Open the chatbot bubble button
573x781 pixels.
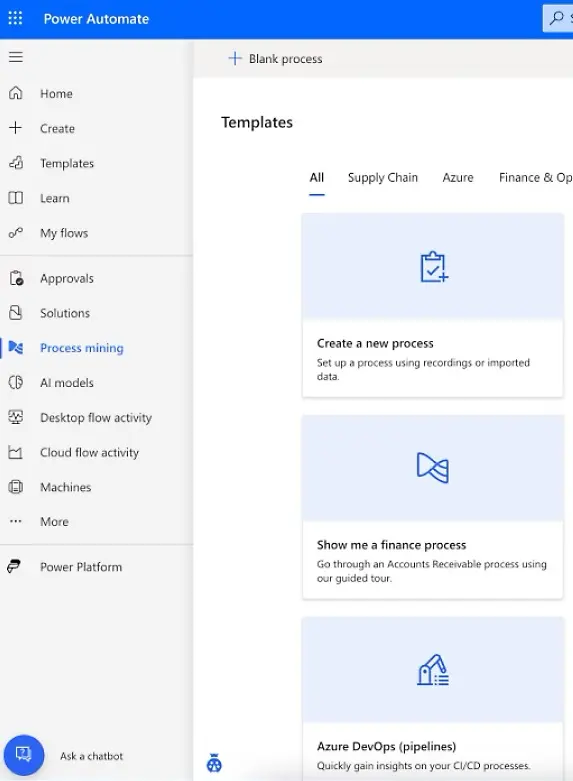(x=24, y=755)
